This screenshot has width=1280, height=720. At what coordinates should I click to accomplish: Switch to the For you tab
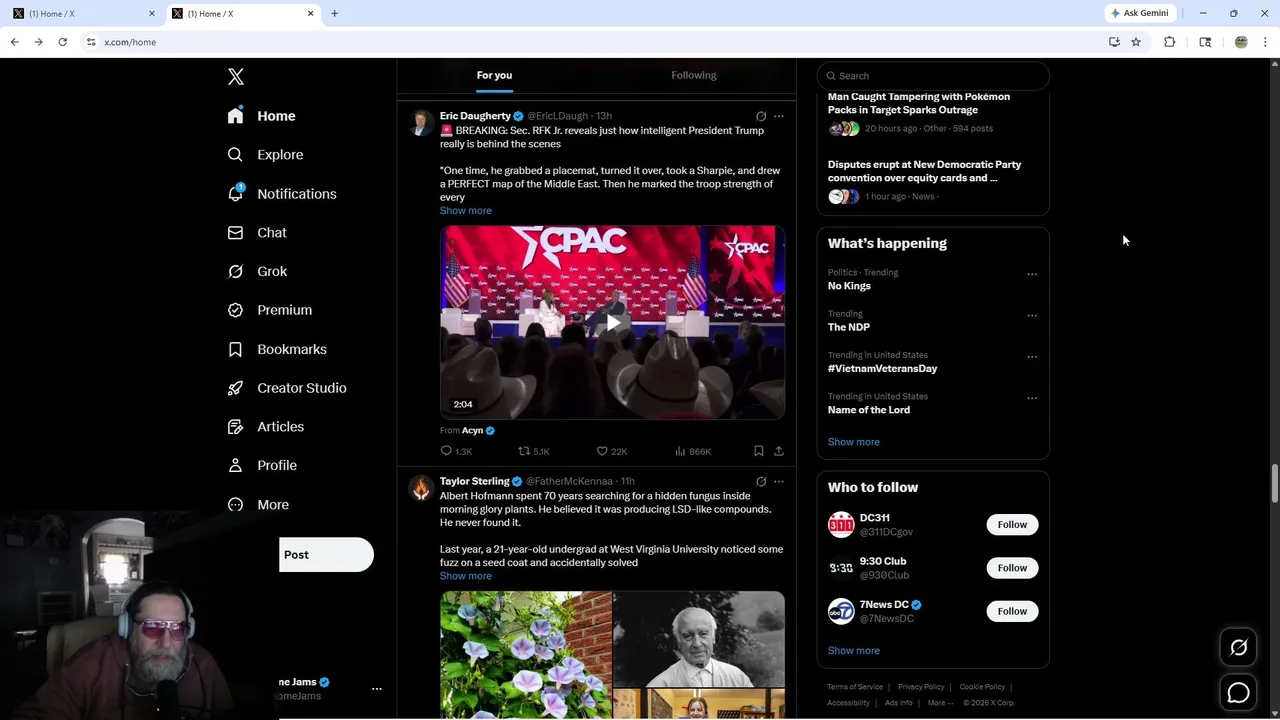pyautogui.click(x=494, y=75)
